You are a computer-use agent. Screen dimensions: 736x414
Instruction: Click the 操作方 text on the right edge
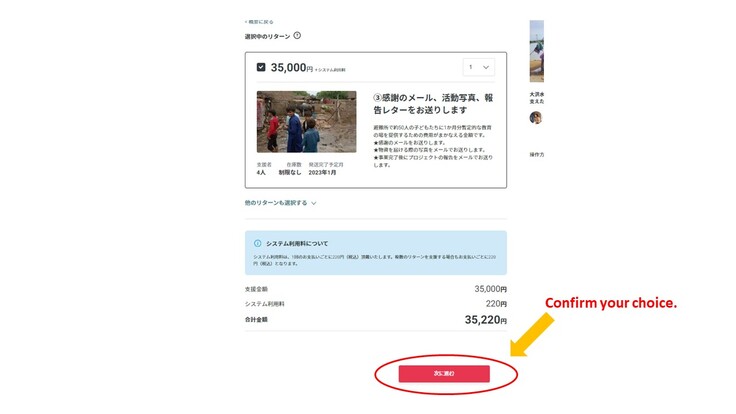click(537, 155)
